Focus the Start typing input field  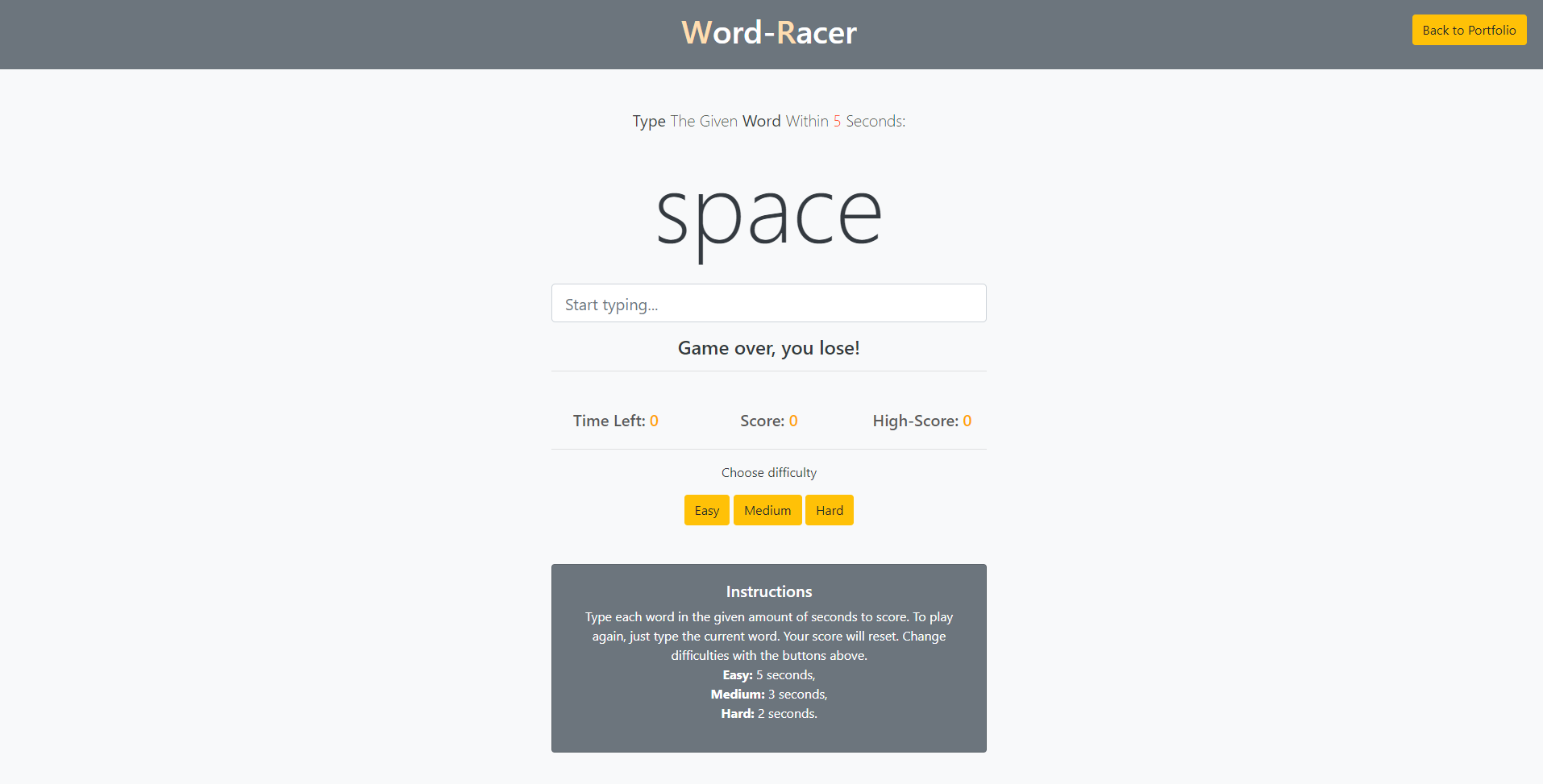[x=769, y=303]
